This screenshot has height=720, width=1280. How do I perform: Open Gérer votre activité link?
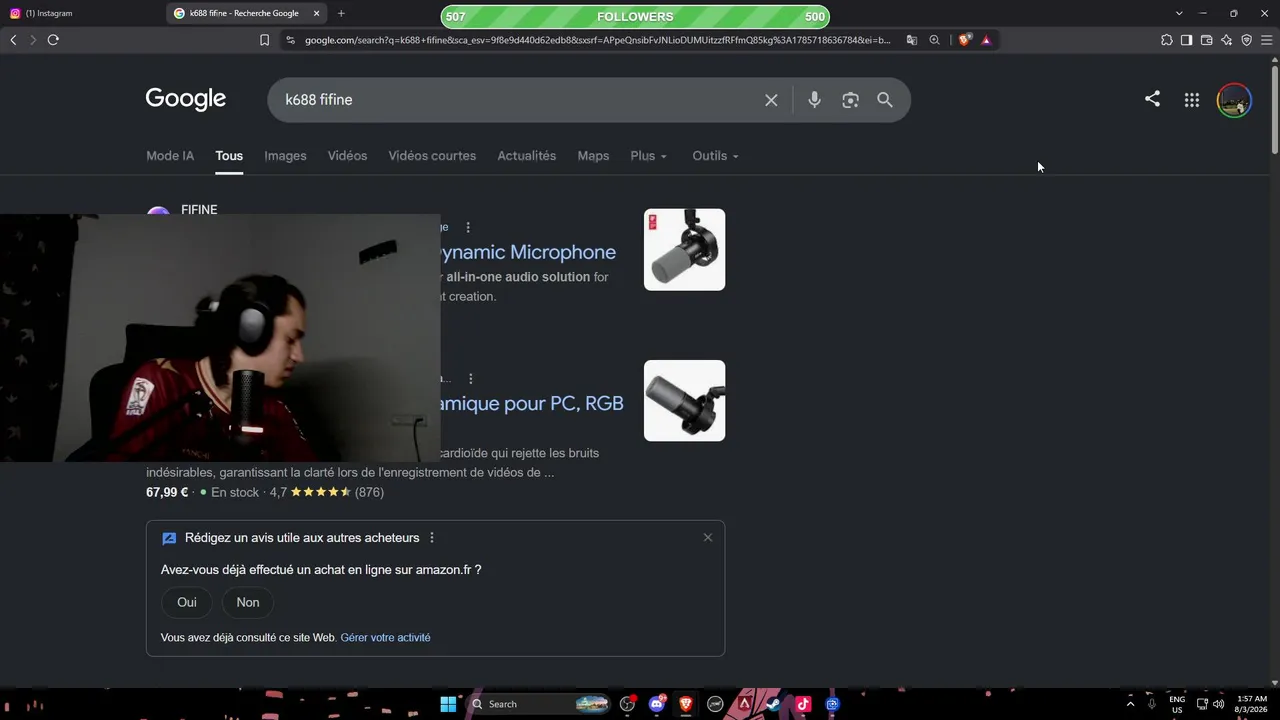pyautogui.click(x=385, y=637)
